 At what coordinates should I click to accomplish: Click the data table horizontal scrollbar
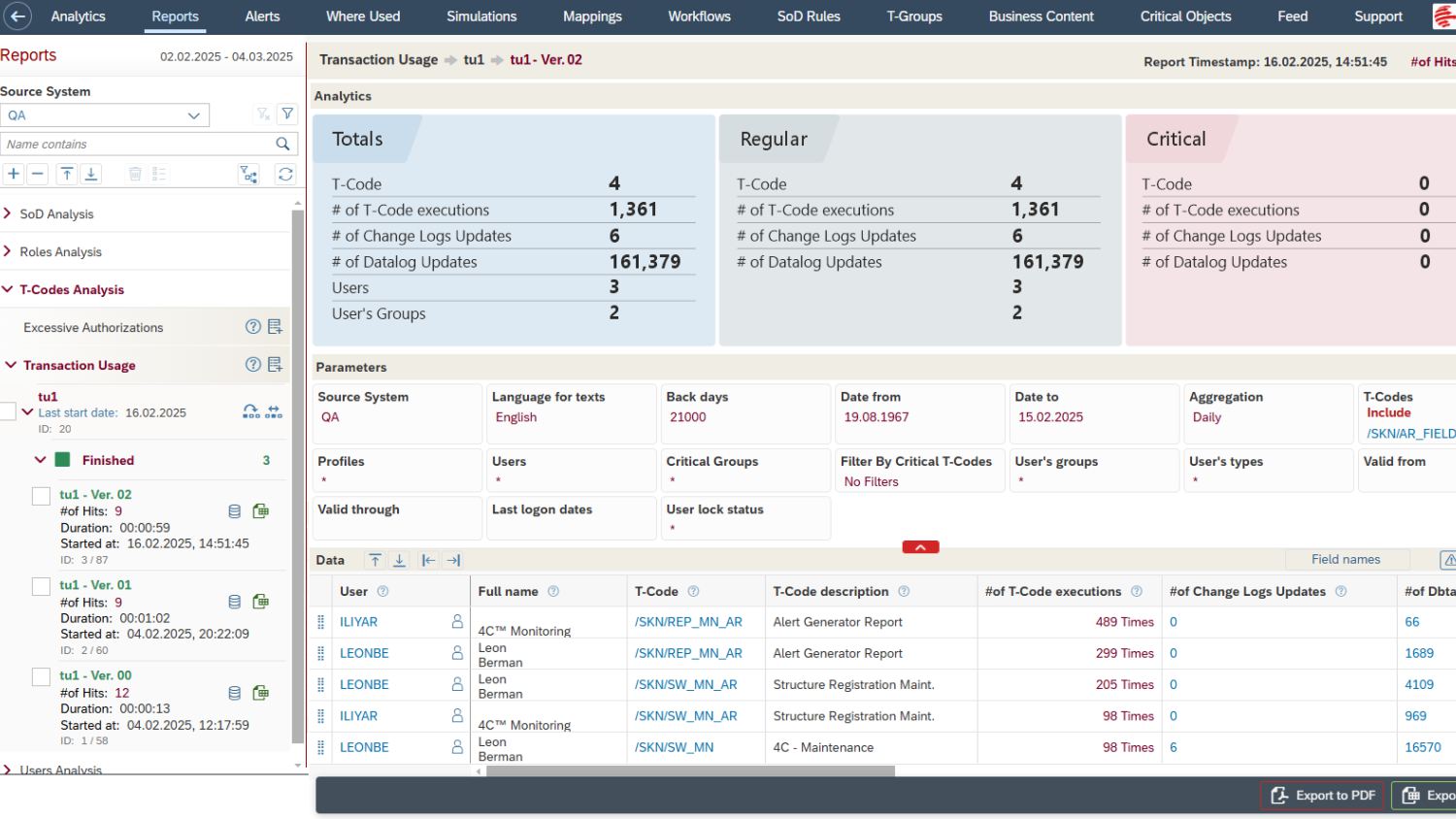coord(689,771)
